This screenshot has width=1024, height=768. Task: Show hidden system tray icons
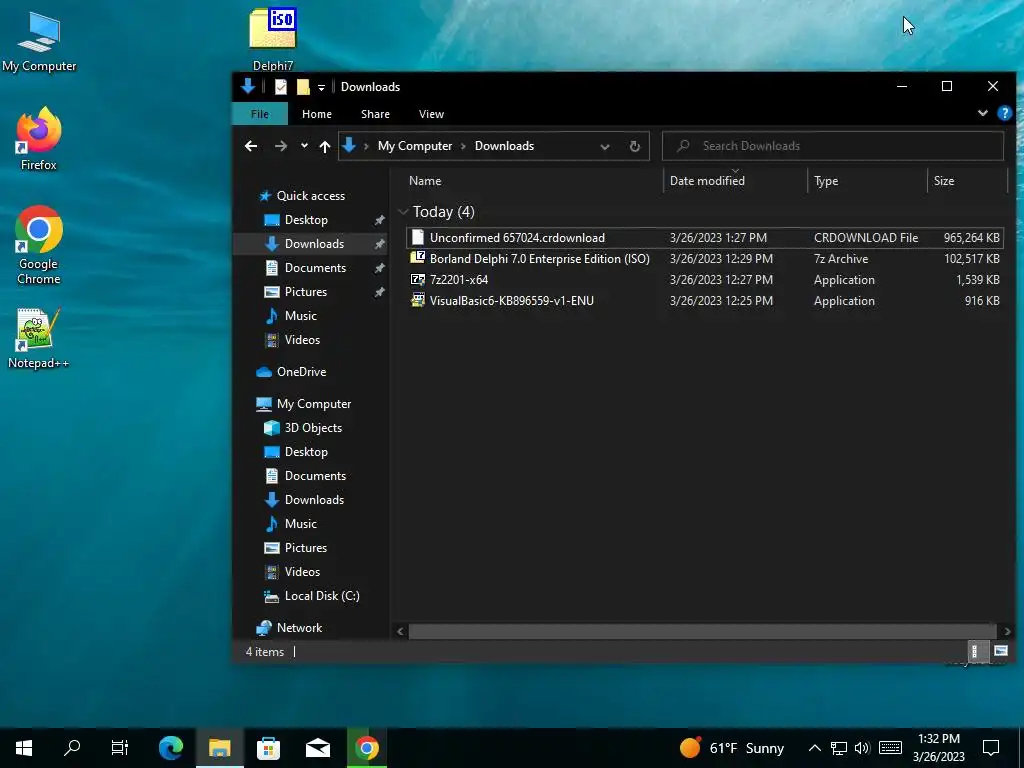[814, 748]
